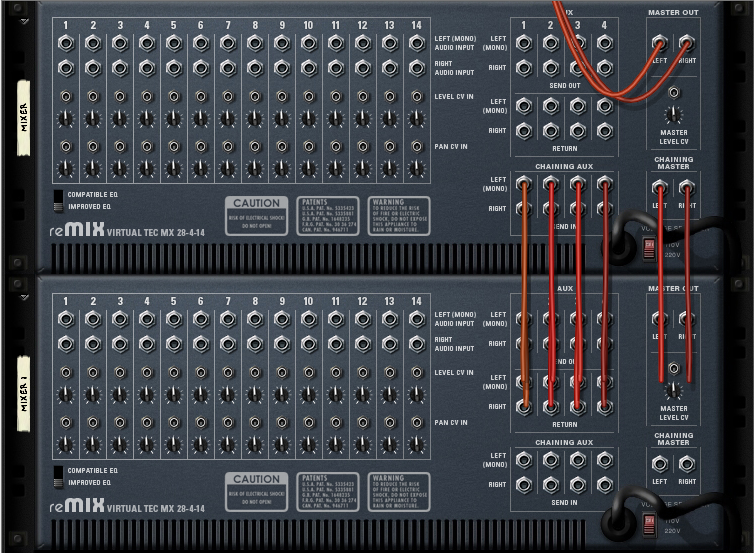Click channel 14 Right audio input jack on bottom mixer
The image size is (754, 553).
coord(416,345)
